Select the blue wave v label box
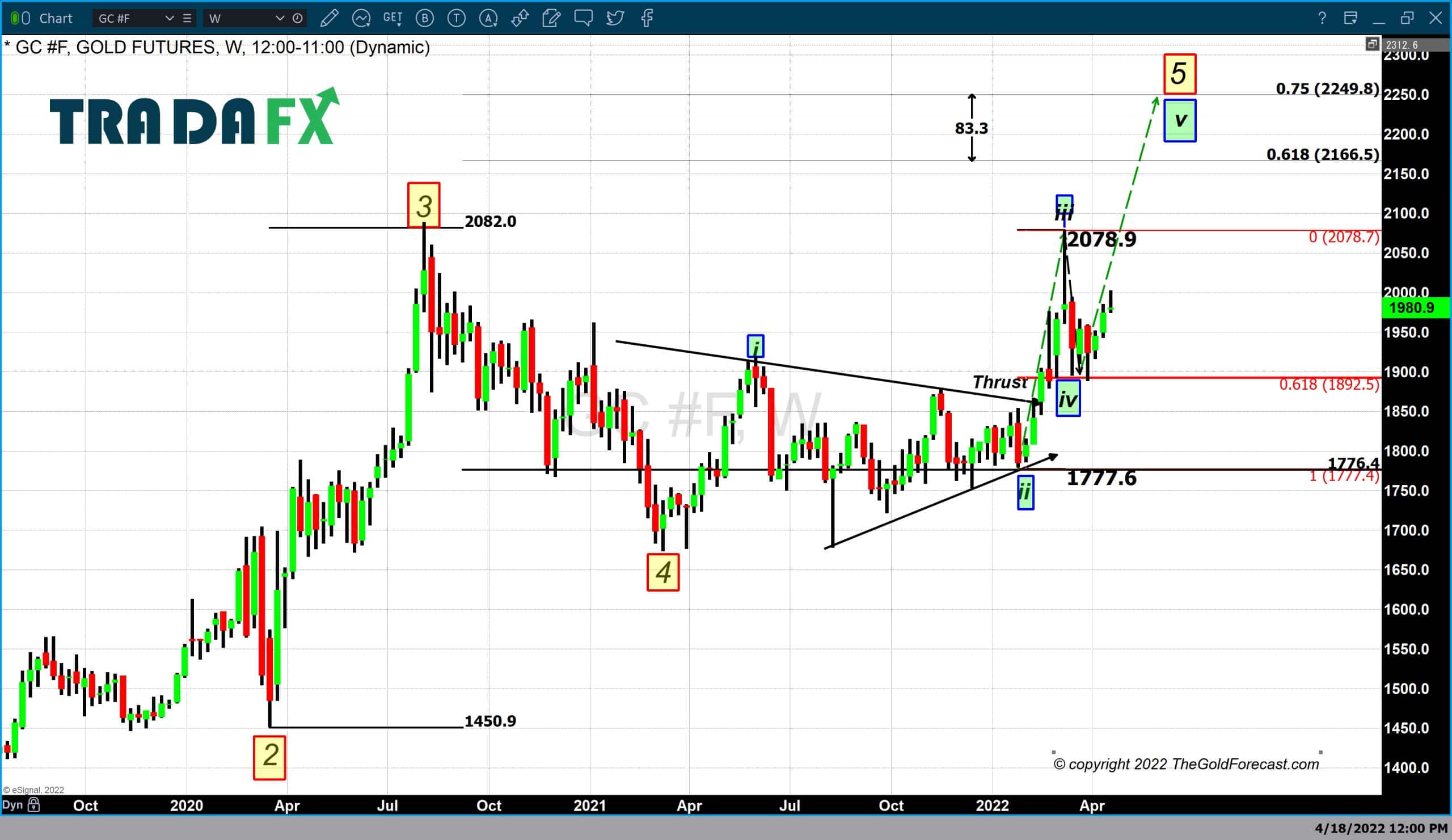1452x840 pixels. [x=1179, y=120]
